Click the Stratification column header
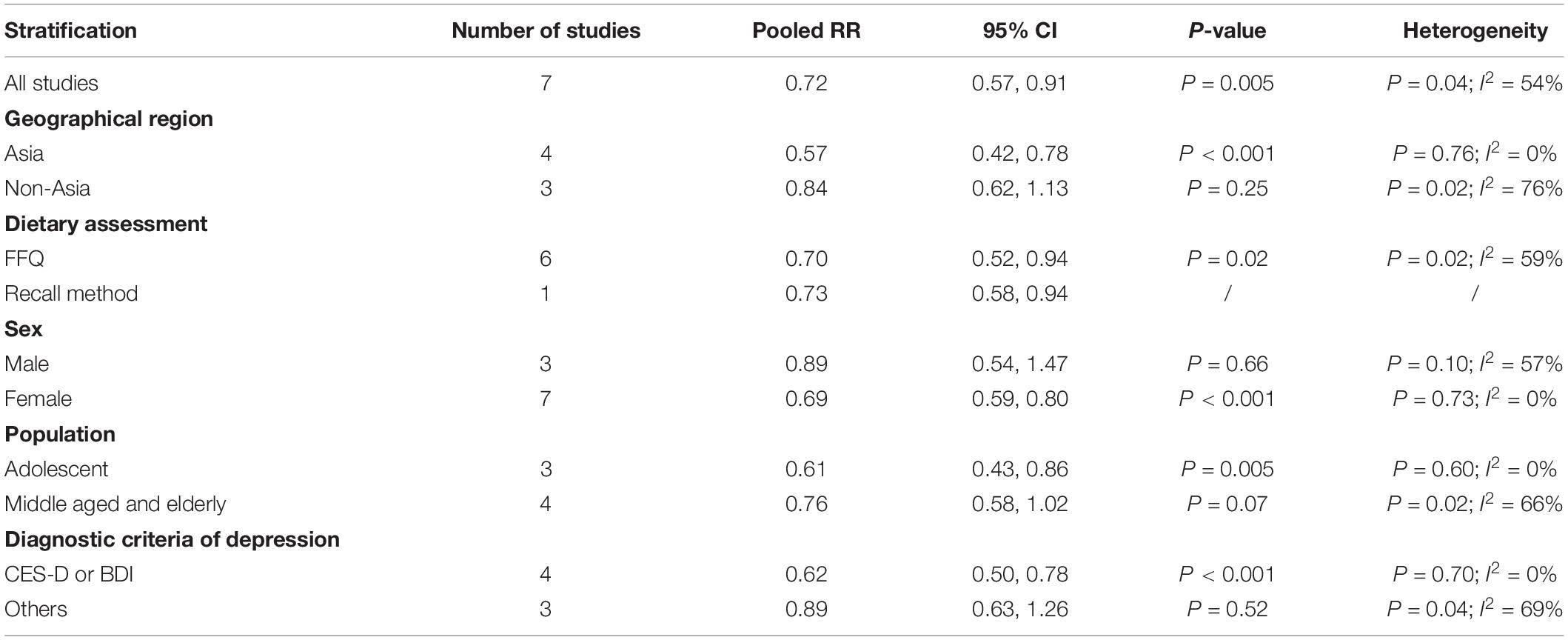The width and height of the screenshot is (1568, 640). [x=70, y=30]
